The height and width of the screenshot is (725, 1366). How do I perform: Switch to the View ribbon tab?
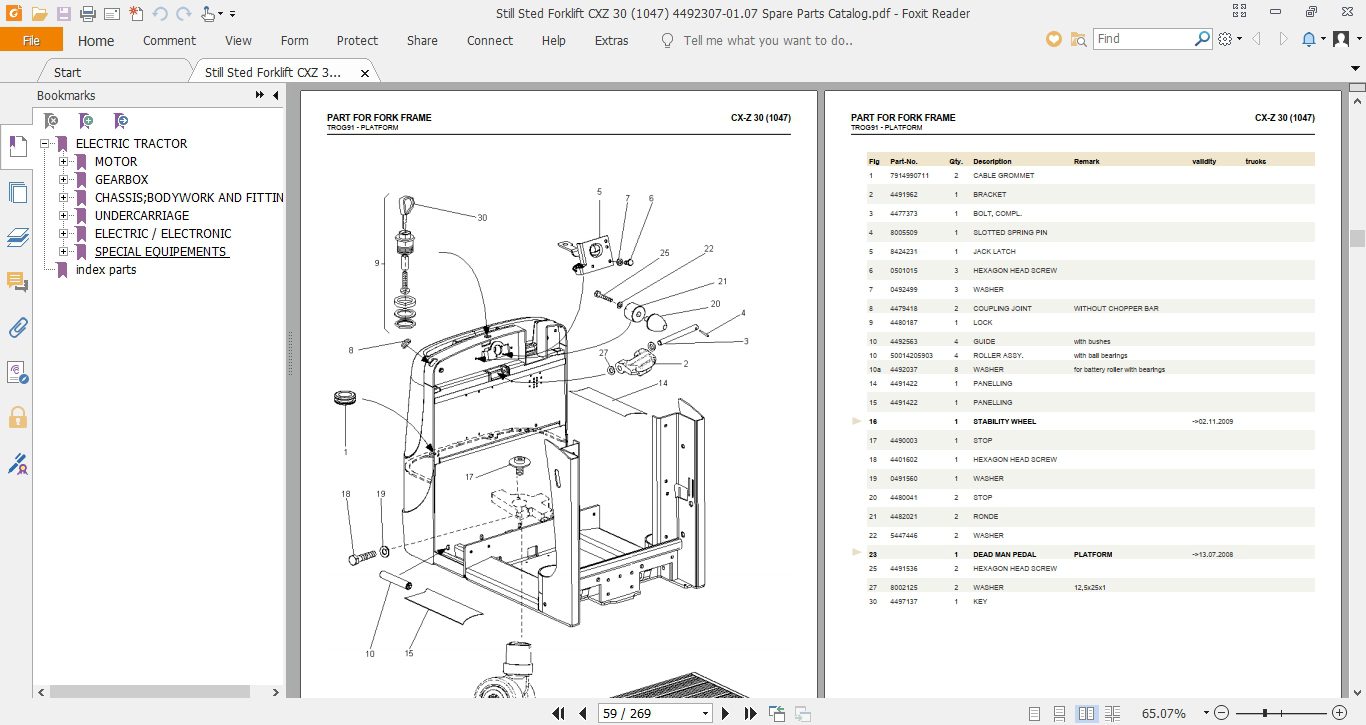pos(238,40)
